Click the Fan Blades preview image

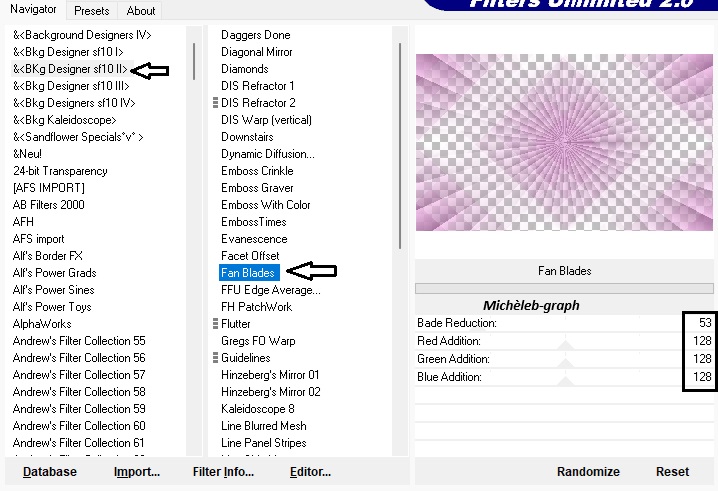tap(564, 142)
